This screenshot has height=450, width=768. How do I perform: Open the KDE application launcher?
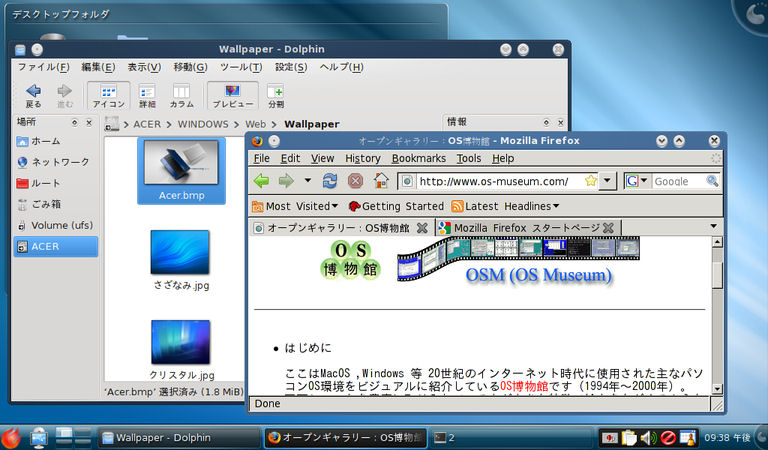coord(11,437)
